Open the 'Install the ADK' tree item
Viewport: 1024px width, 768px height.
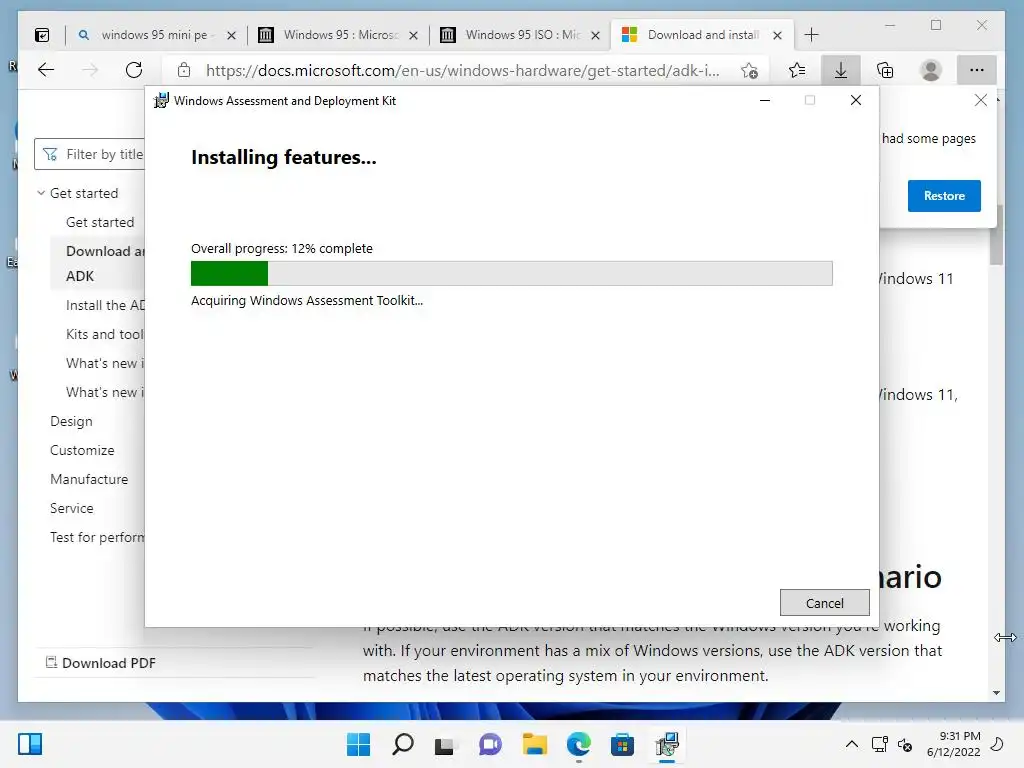[105, 305]
